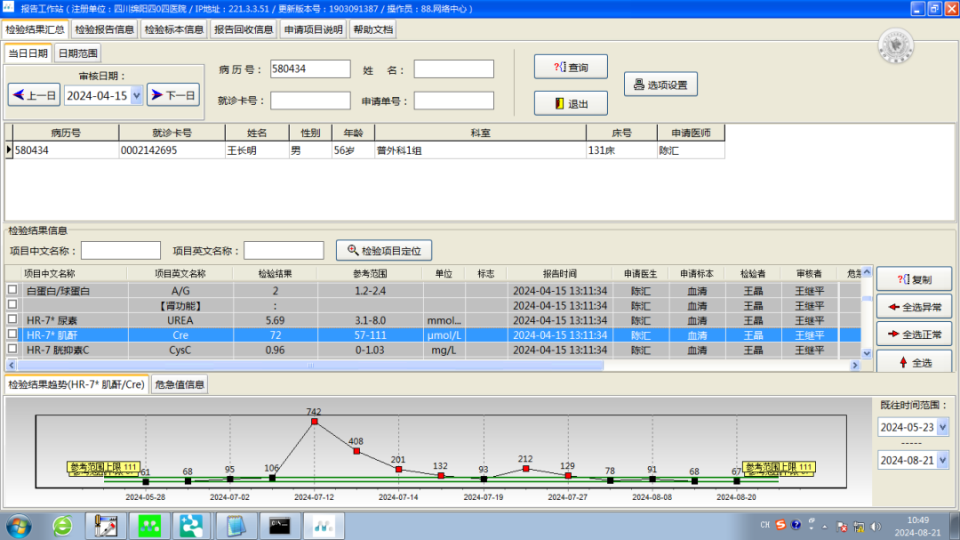Select the 当日日期 tab
This screenshot has width=960, height=540.
point(28,53)
